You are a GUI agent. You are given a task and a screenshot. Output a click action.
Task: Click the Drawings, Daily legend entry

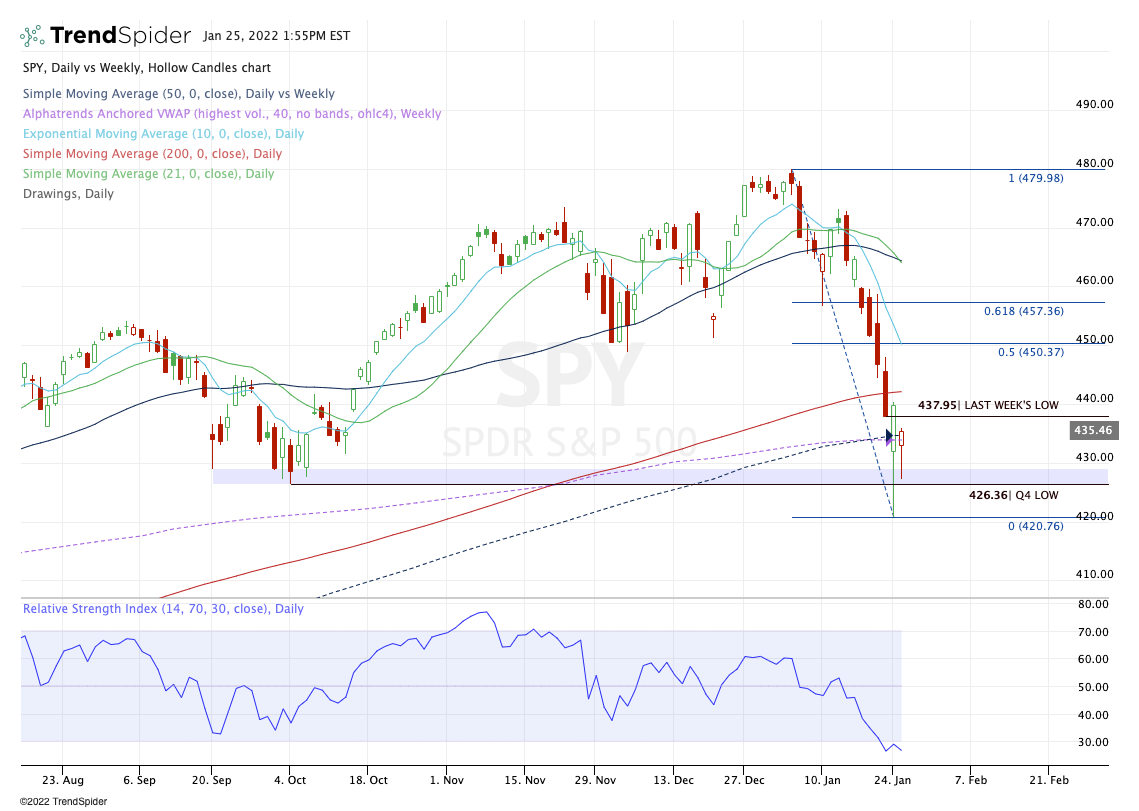pyautogui.click(x=68, y=193)
